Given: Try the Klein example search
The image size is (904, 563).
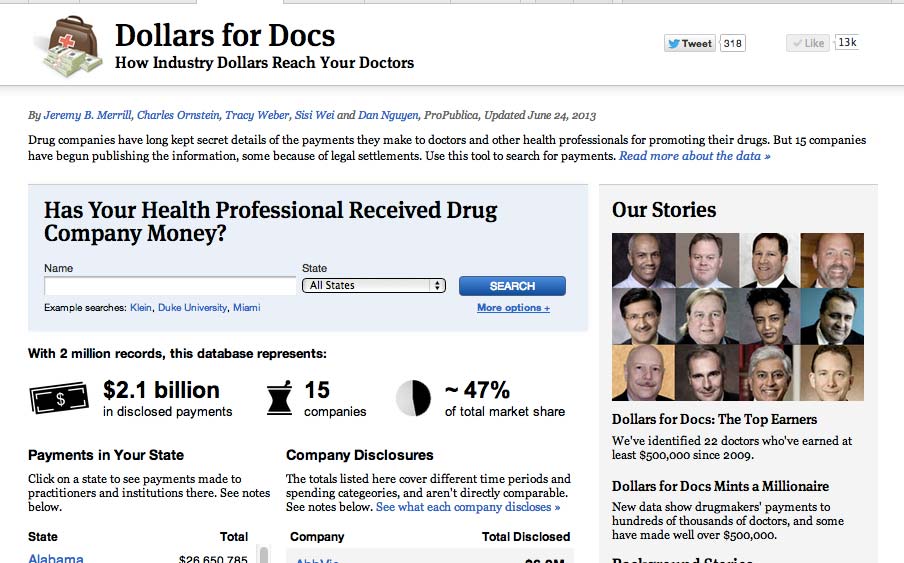Looking at the screenshot, I should point(141,308).
